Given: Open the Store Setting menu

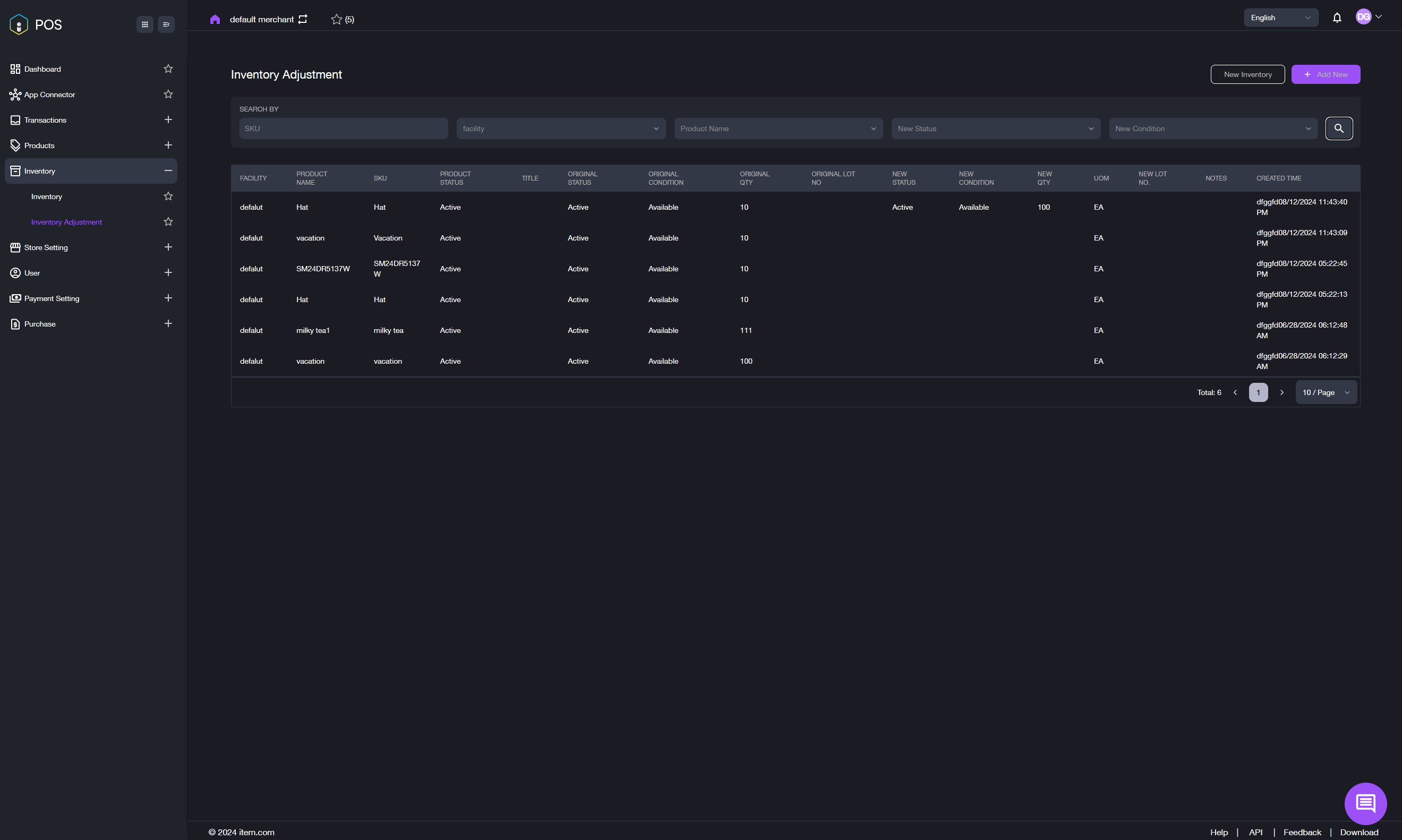Looking at the screenshot, I should point(46,247).
